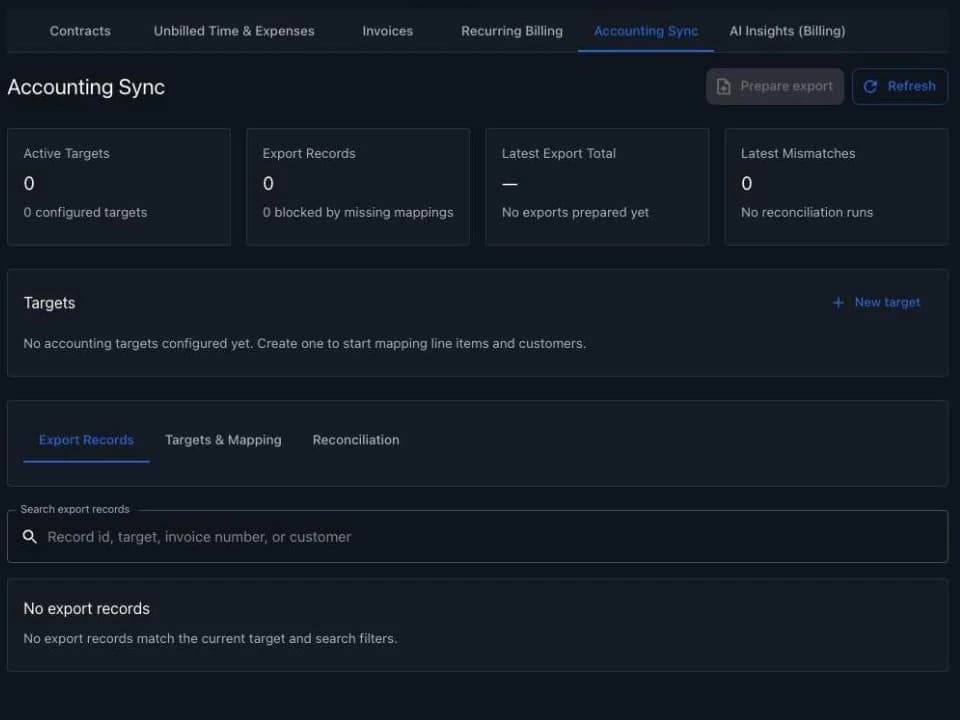Click 'No accounting targets configured yet' message
Viewport: 960px width, 720px height.
305,343
